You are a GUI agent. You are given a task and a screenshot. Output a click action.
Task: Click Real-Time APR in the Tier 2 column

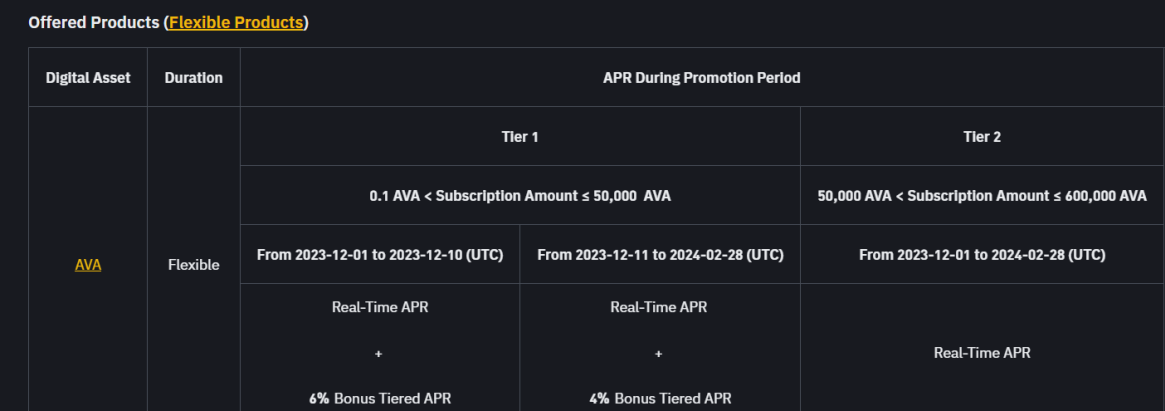coord(982,352)
